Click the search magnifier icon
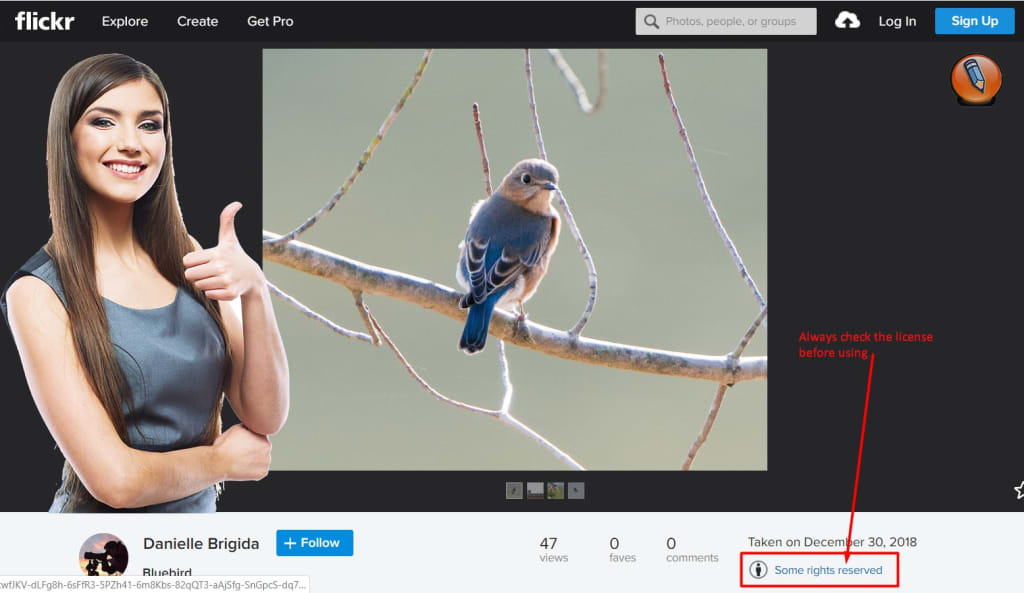This screenshot has width=1024, height=593. click(651, 22)
